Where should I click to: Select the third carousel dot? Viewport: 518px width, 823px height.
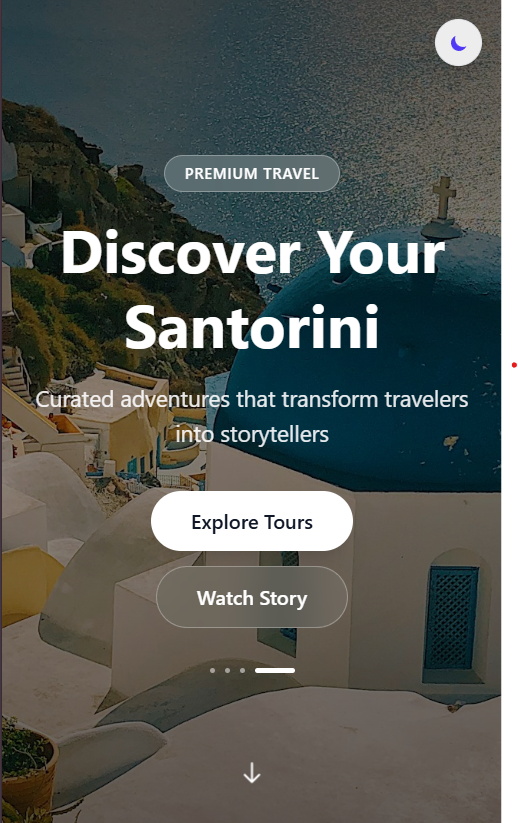pos(242,670)
